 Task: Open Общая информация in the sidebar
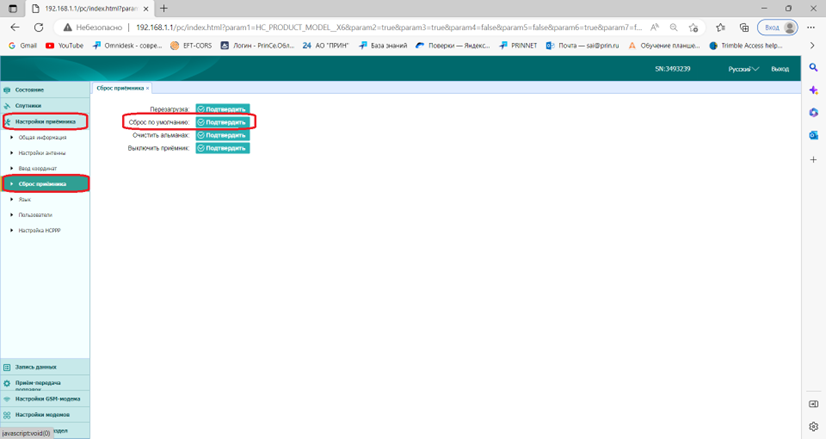coord(43,138)
